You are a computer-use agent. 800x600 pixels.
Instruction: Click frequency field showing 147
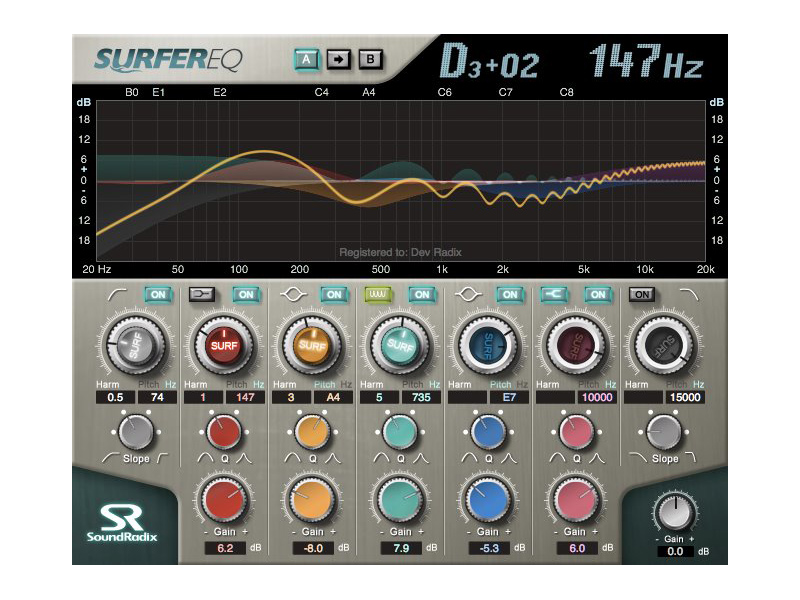click(x=245, y=397)
